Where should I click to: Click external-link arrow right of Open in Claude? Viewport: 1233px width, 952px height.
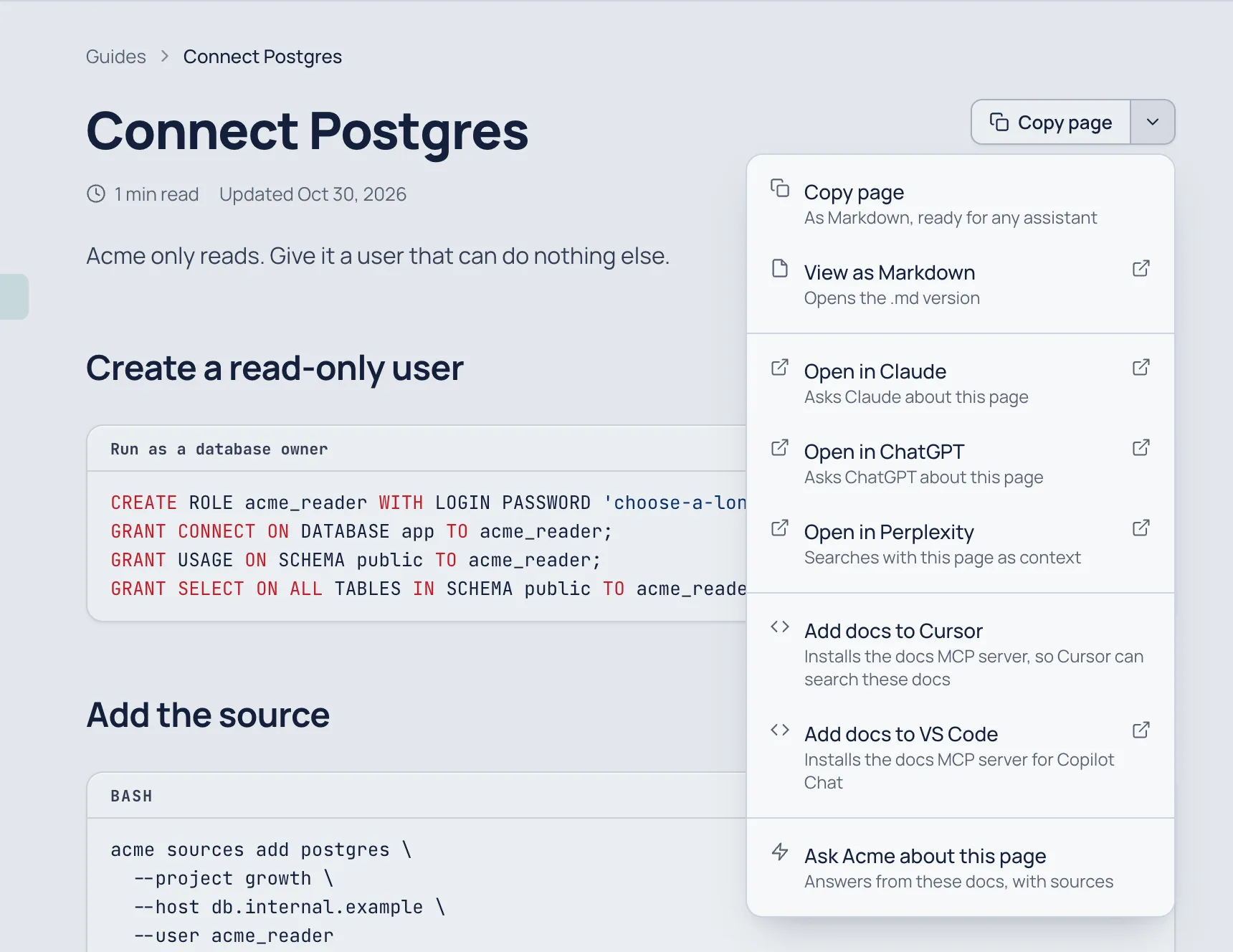[x=1141, y=368]
